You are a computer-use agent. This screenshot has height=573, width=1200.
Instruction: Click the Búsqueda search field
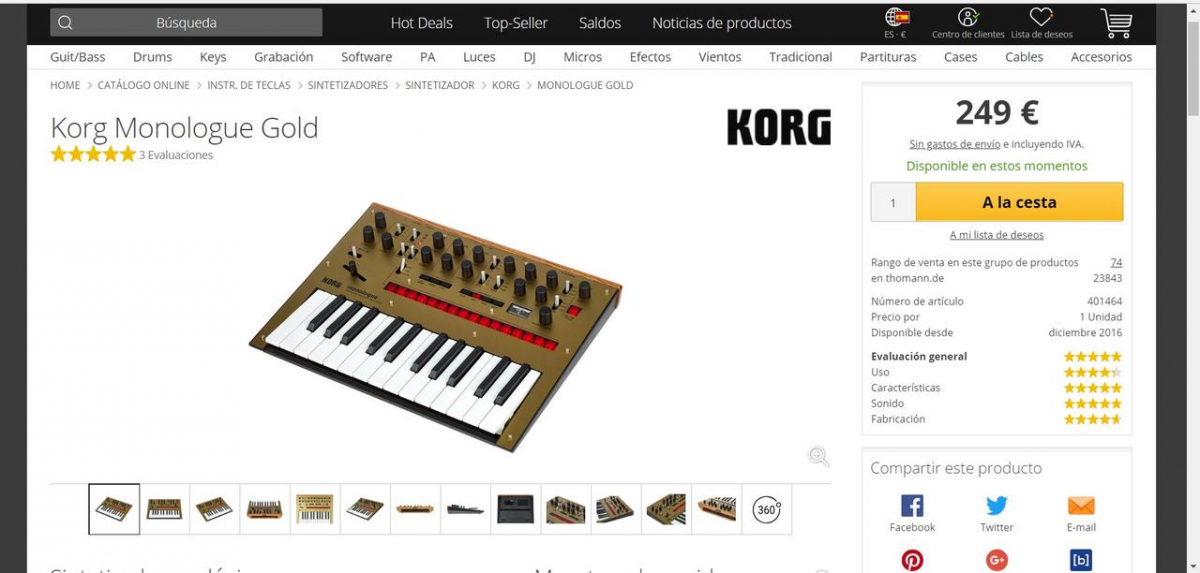186,23
